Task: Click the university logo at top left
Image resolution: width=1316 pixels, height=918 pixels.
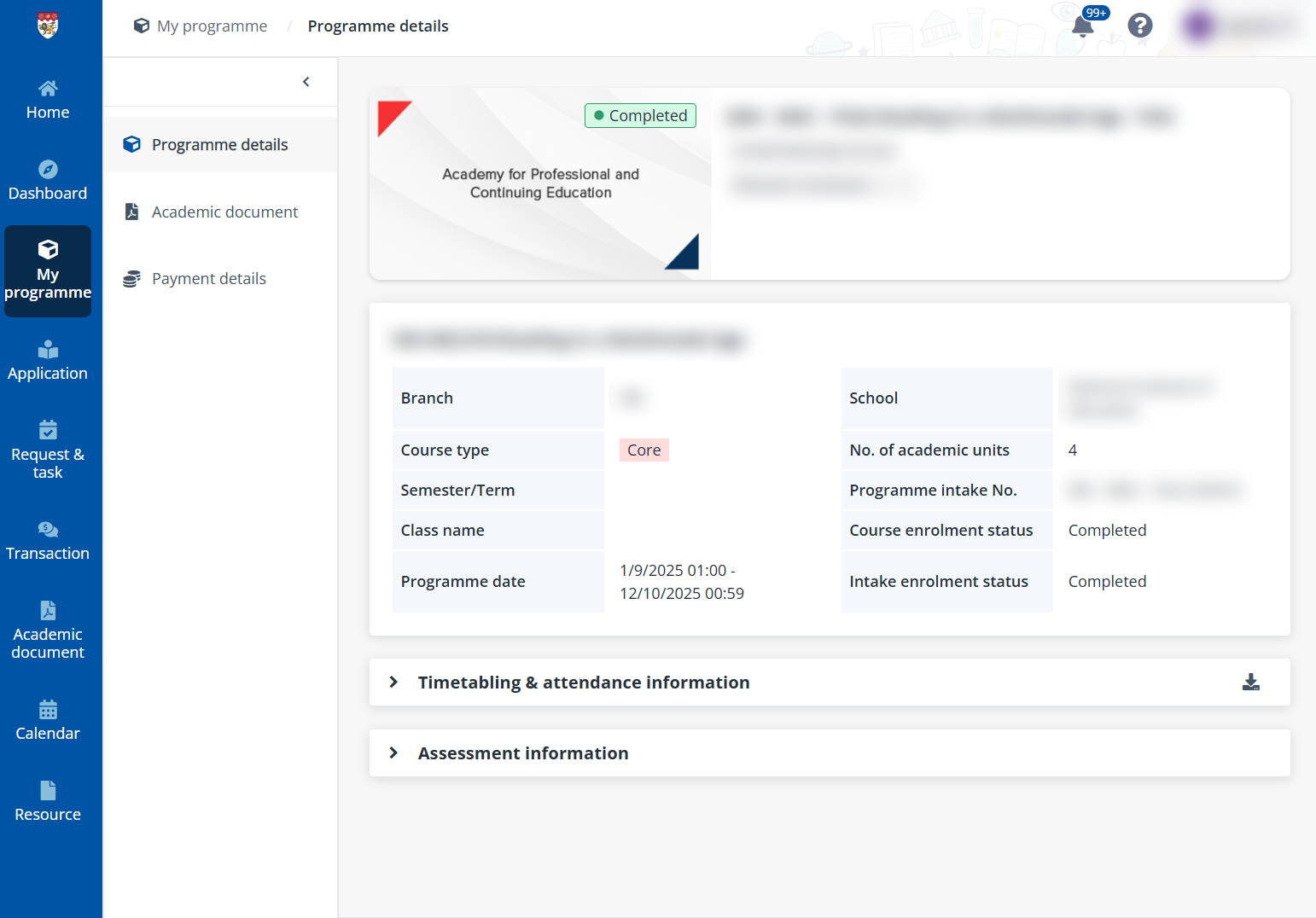Action: click(x=48, y=26)
